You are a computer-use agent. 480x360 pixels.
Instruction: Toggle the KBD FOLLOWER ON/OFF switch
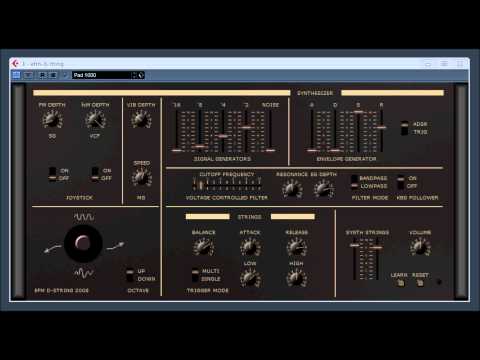400,182
